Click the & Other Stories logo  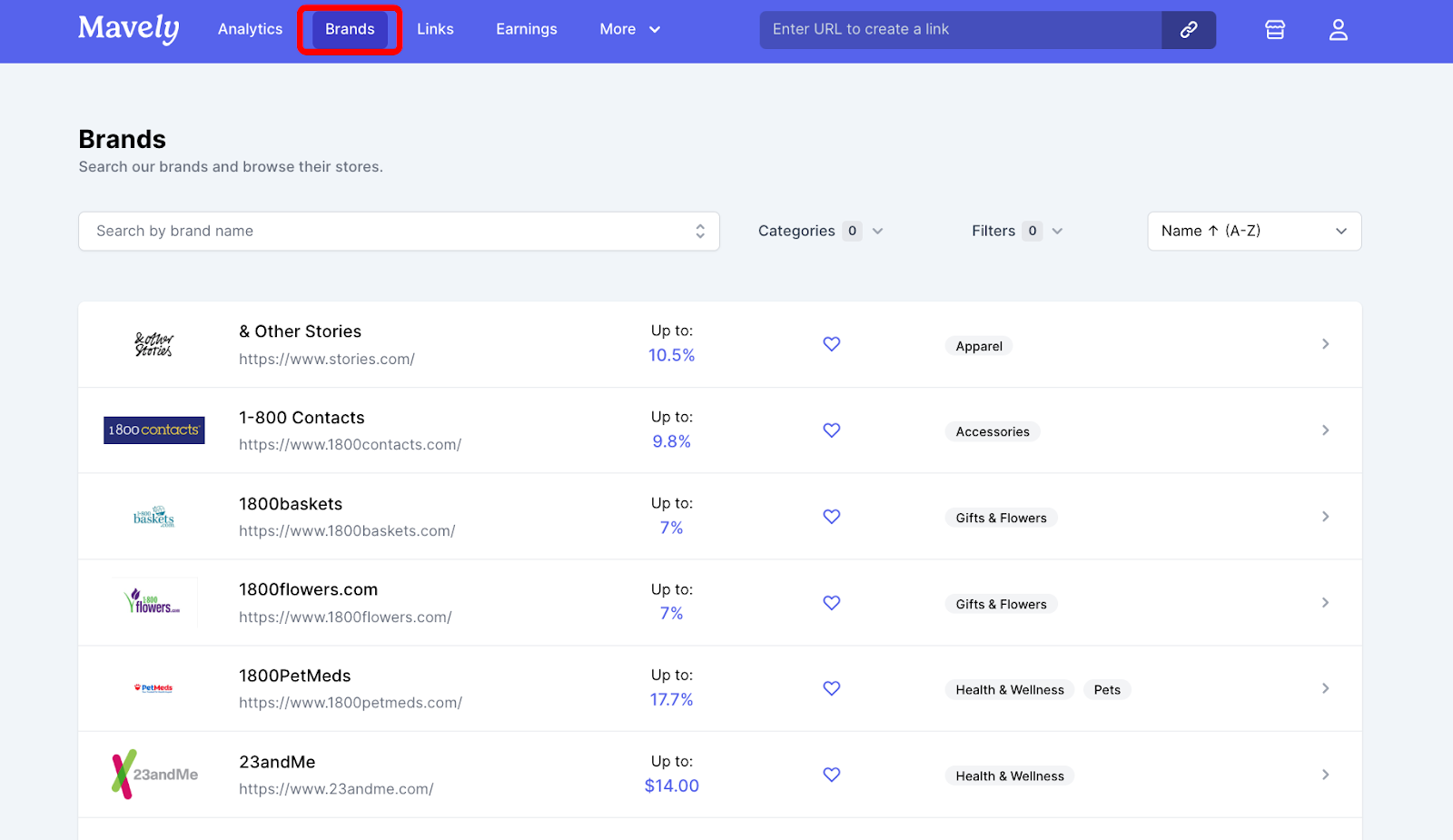[153, 344]
